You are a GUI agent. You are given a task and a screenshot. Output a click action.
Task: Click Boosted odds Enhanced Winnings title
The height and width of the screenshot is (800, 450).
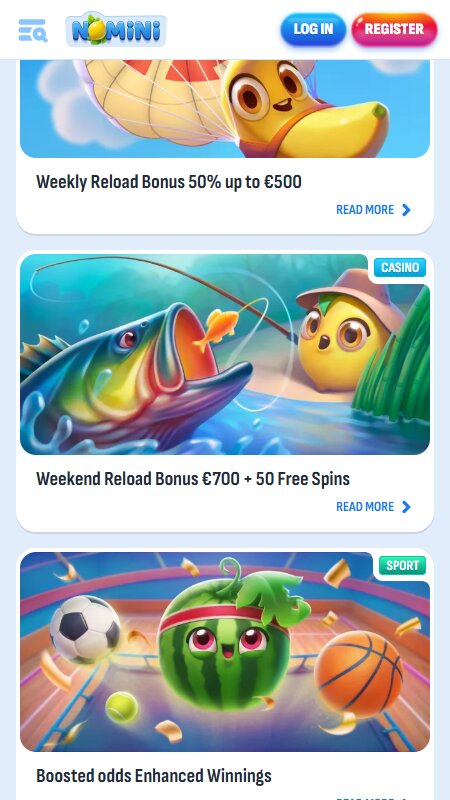154,776
